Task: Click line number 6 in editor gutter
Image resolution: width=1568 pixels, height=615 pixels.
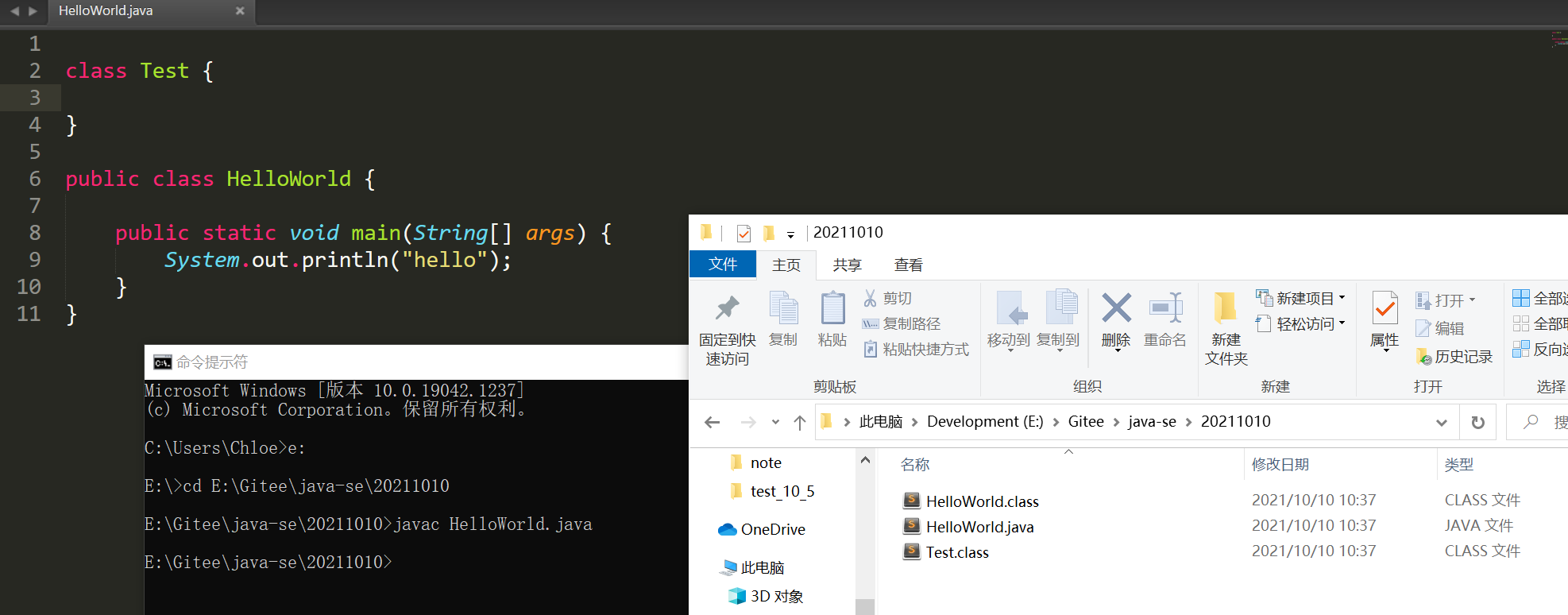Action: pyautogui.click(x=34, y=179)
